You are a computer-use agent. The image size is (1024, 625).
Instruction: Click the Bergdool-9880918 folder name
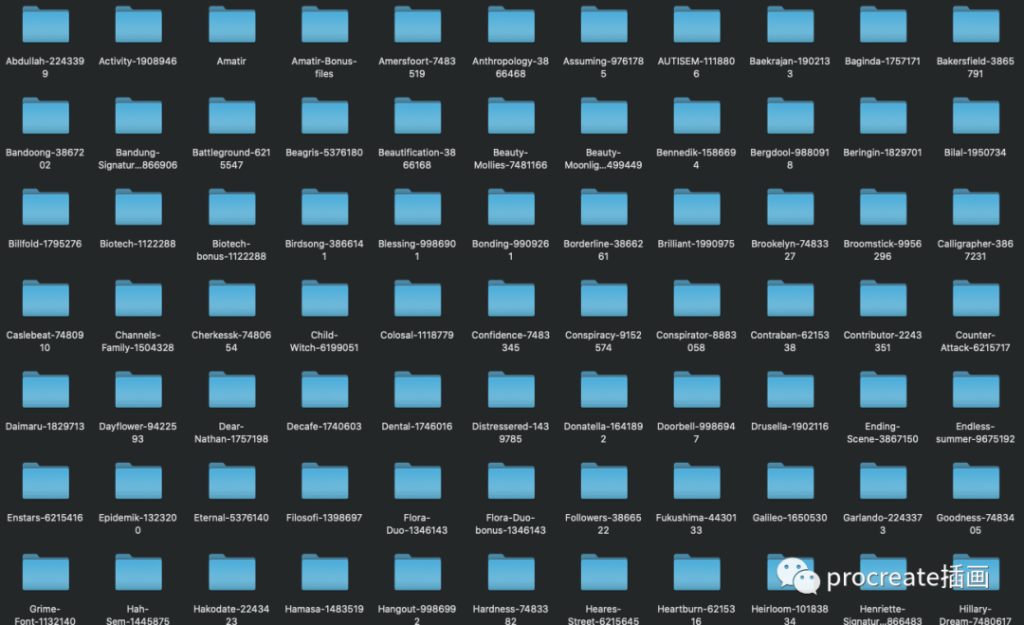(x=790, y=159)
